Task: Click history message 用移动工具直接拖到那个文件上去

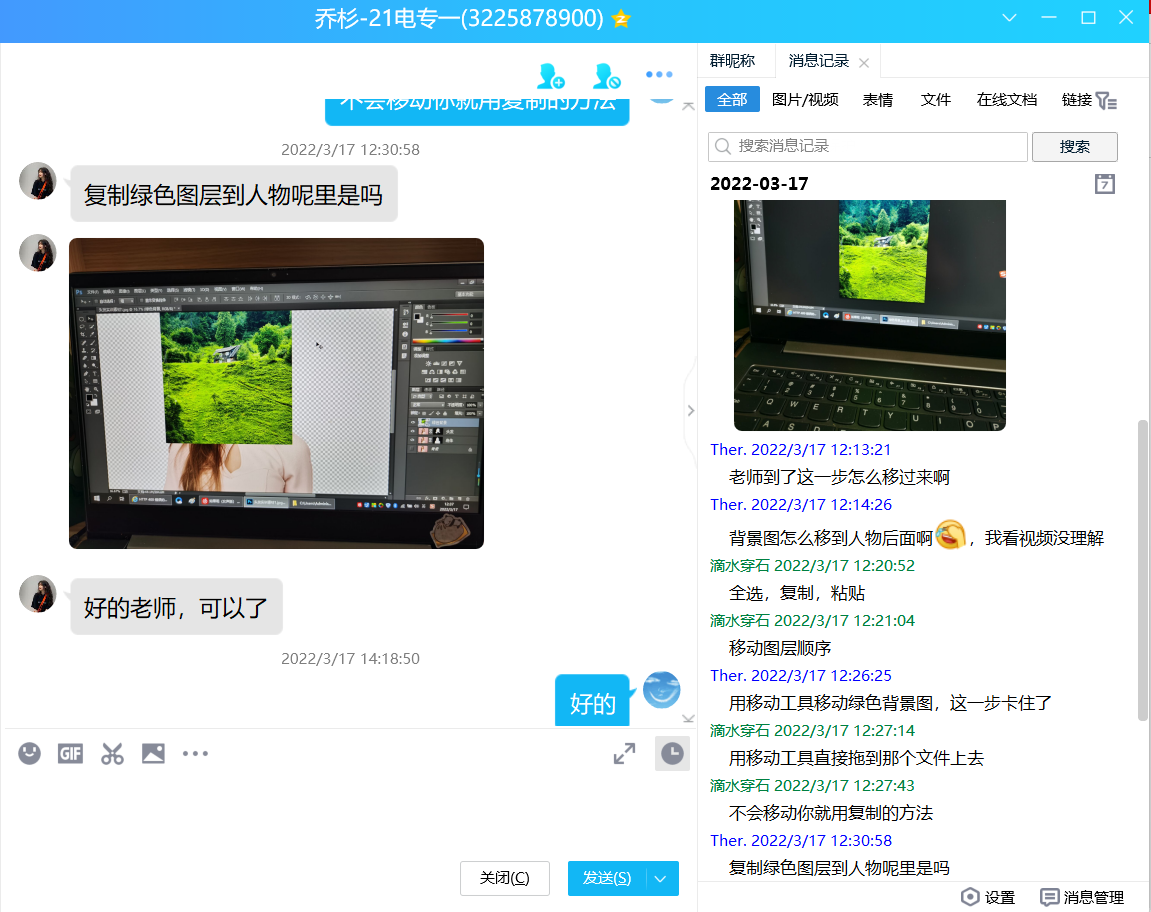Action: (x=856, y=759)
